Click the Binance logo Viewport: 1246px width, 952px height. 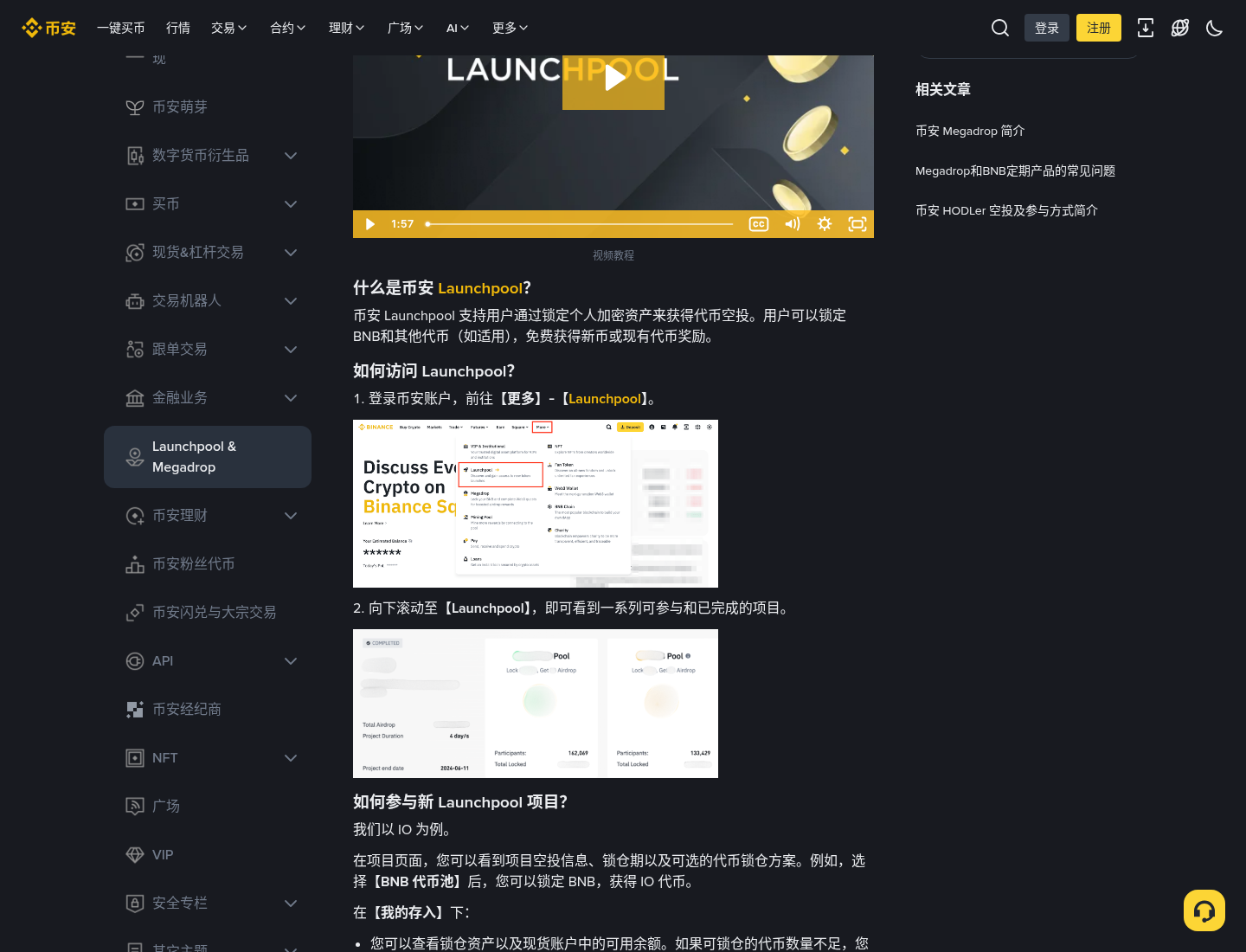49,28
